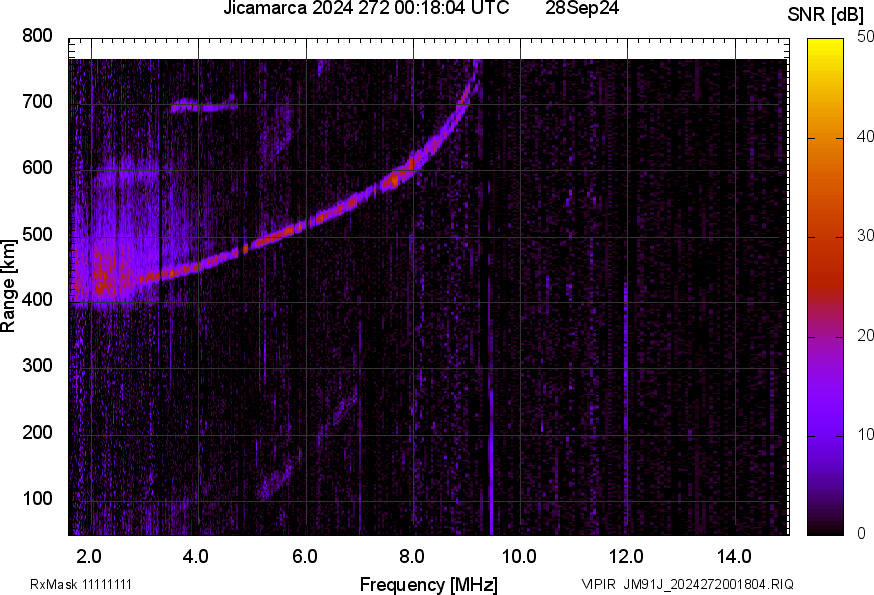874x595 pixels.
Task: Click the 8.0 MHz frequency axis label
Action: click(412, 556)
